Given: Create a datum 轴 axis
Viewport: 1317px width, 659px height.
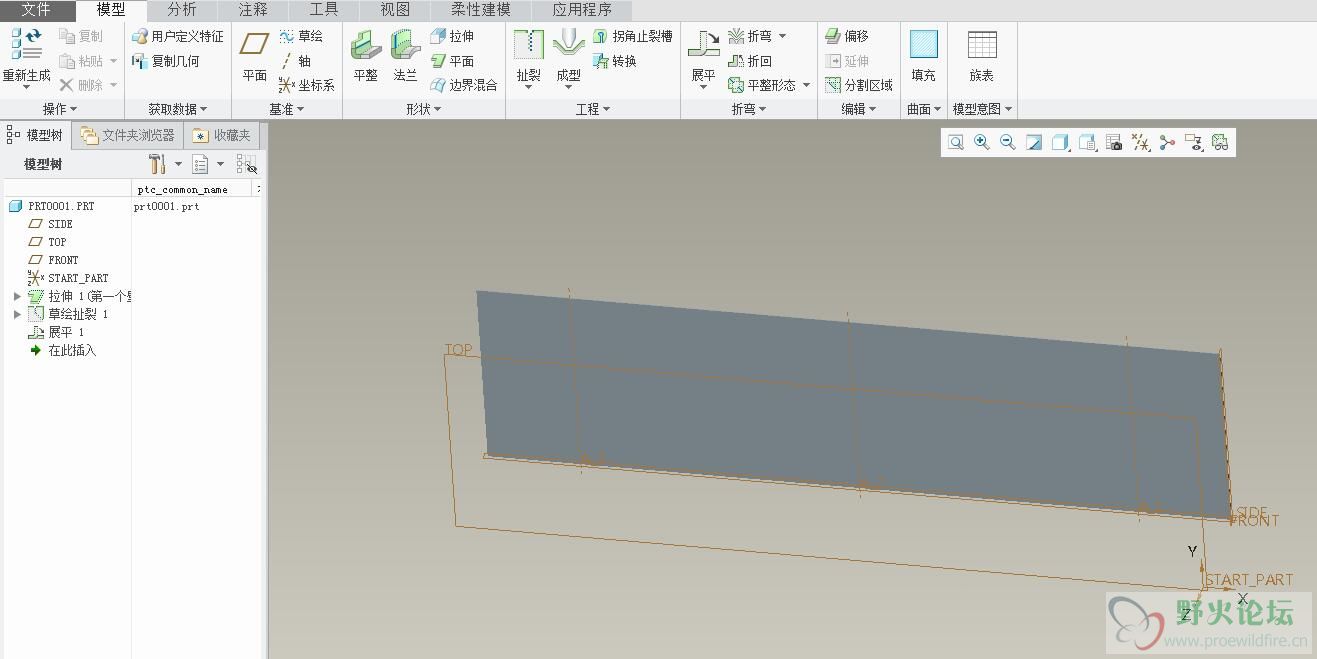Looking at the screenshot, I should 295,61.
